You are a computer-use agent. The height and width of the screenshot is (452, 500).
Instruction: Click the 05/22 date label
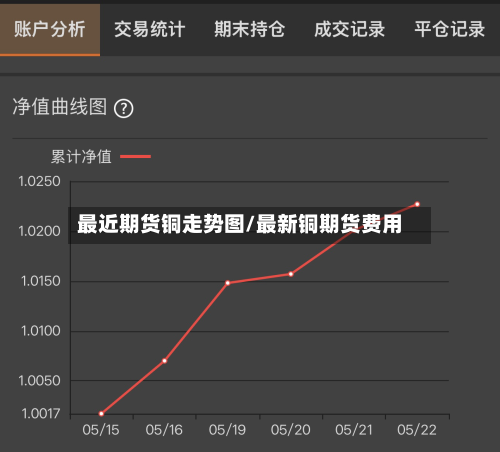(x=417, y=430)
